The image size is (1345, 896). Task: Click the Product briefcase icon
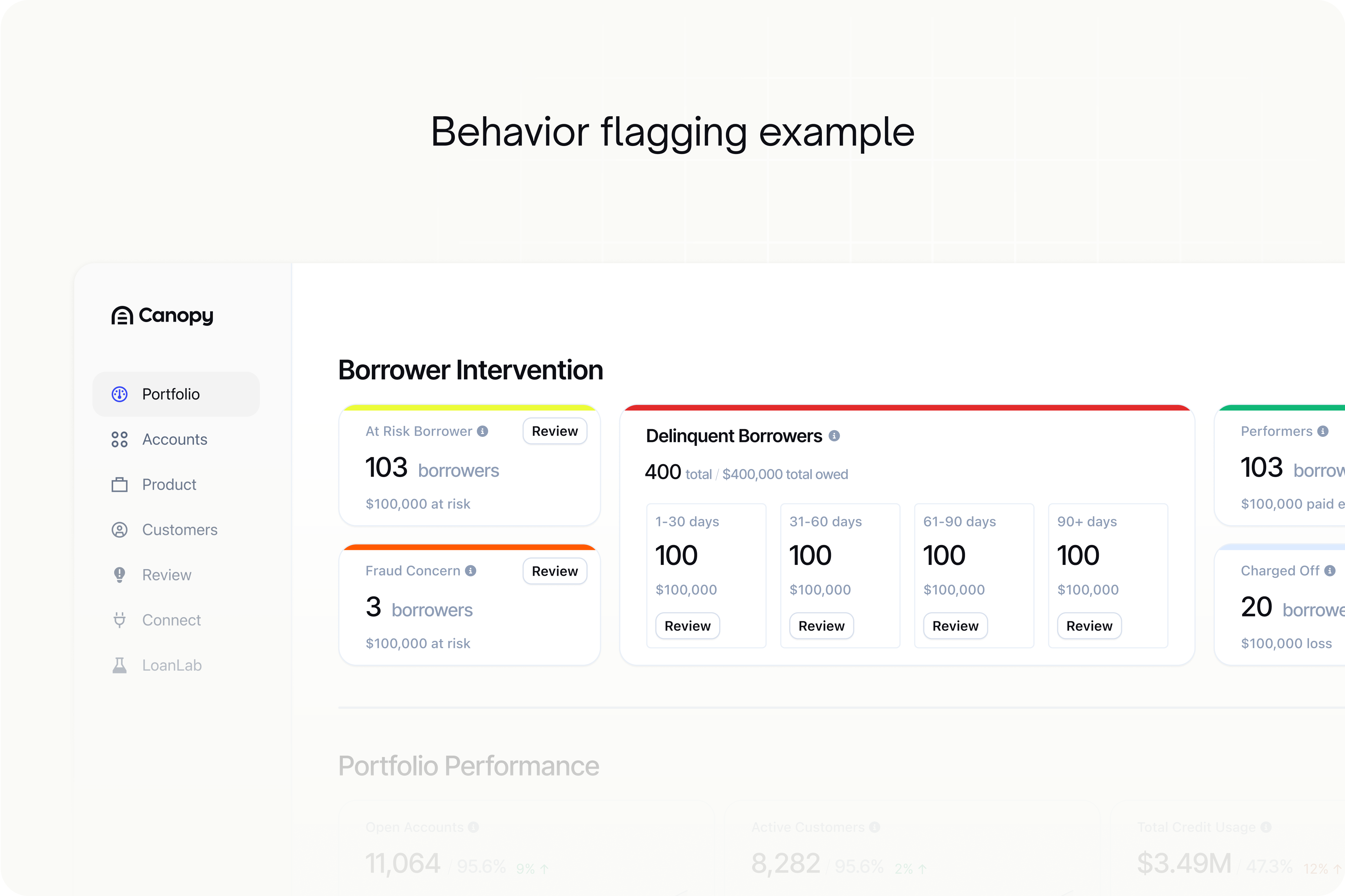pos(119,484)
